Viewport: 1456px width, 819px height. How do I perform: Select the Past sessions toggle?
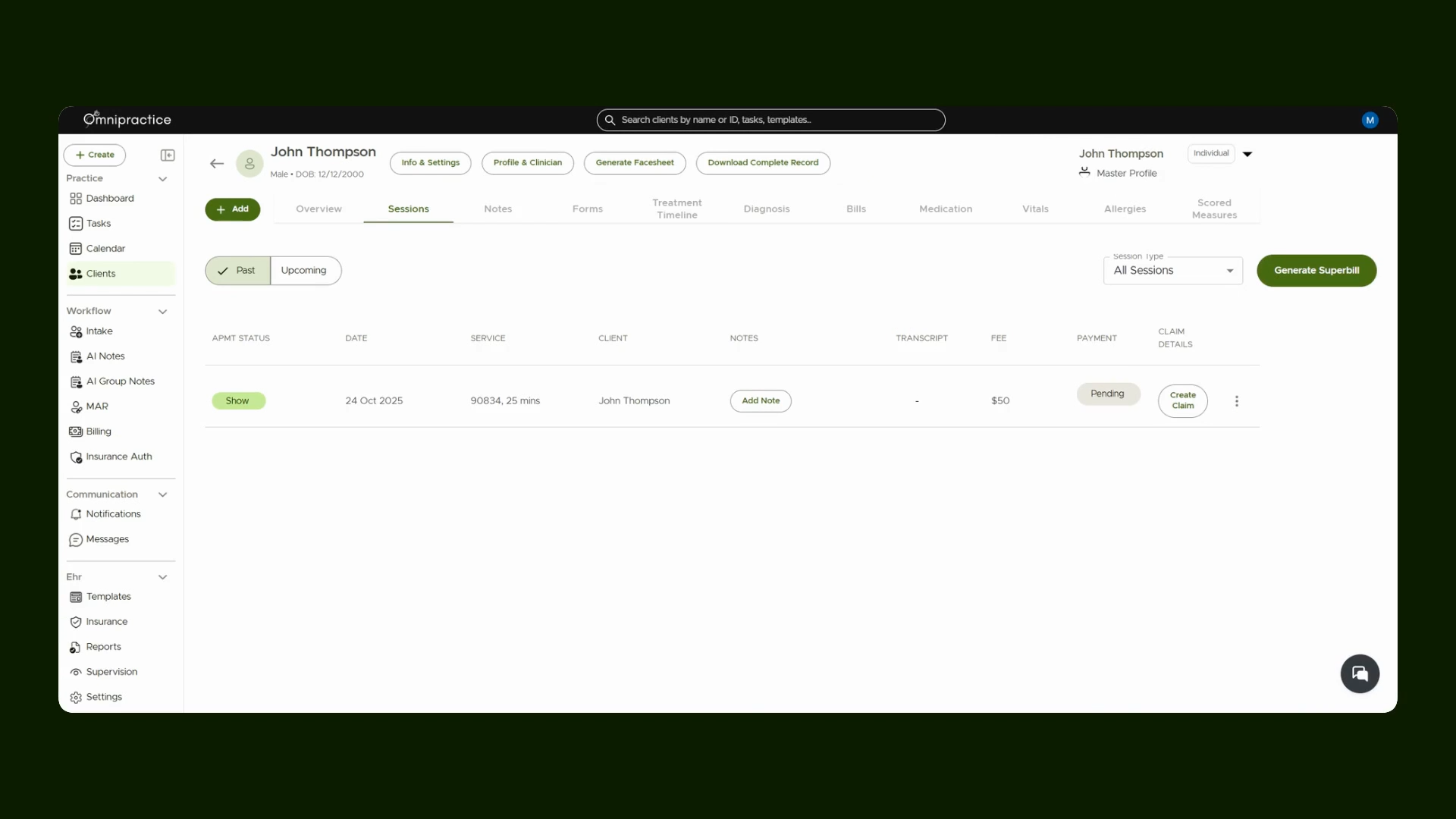[237, 271]
